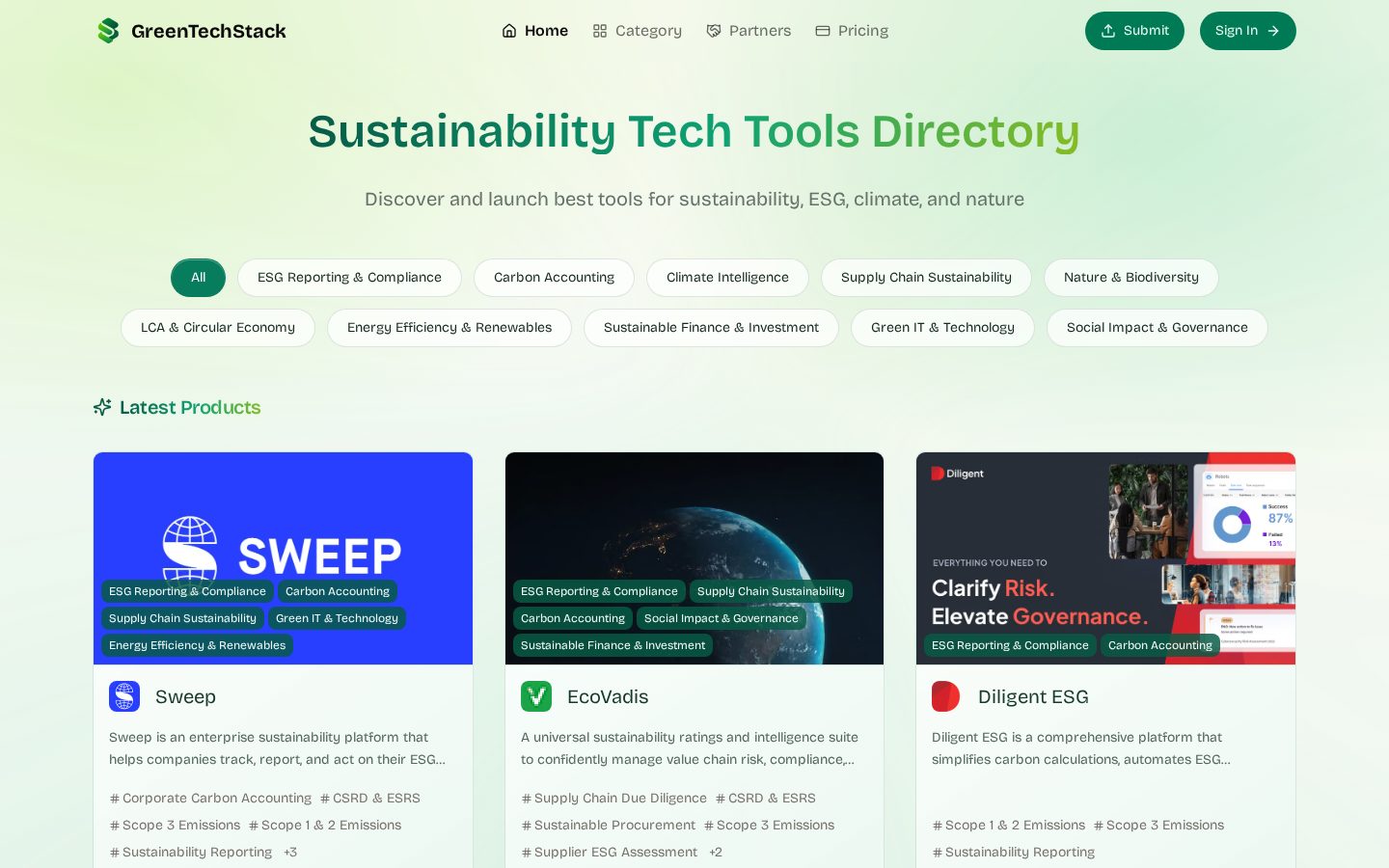1389x868 pixels.
Task: Filter by Social Impact & Governance
Action: click(x=1157, y=328)
